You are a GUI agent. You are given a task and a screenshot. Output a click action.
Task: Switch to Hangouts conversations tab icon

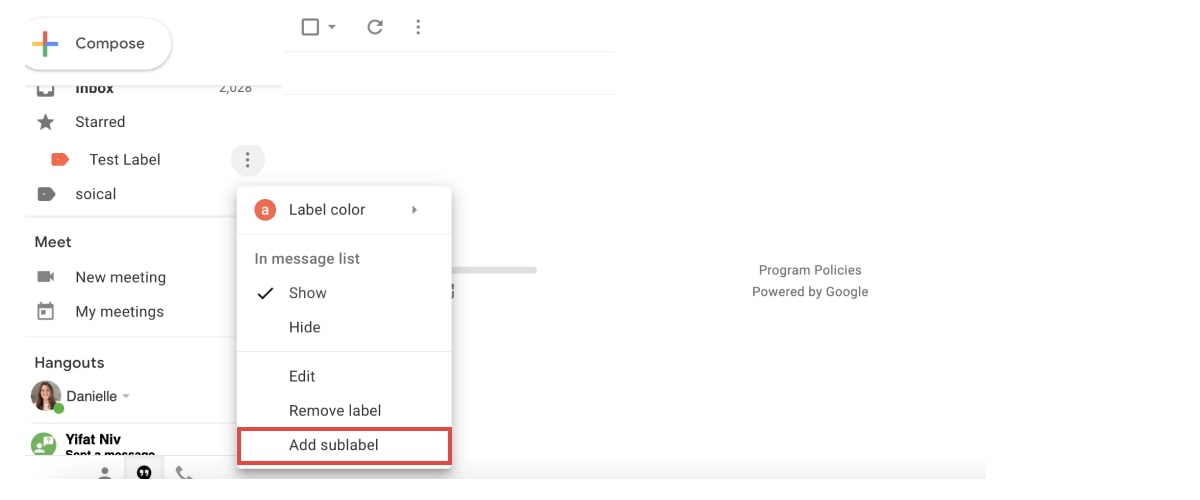[144, 472]
